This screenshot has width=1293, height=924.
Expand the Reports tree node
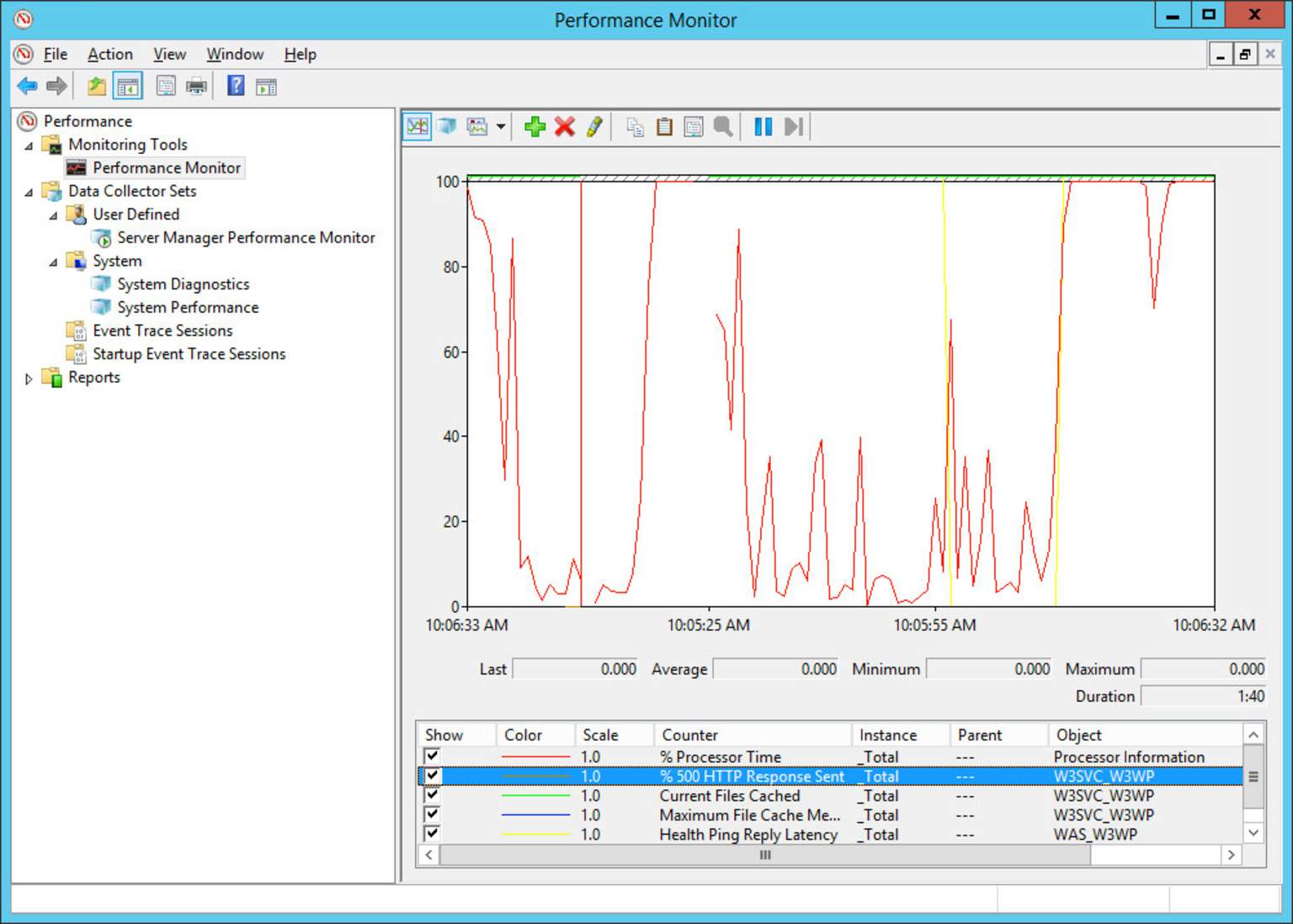[29, 378]
